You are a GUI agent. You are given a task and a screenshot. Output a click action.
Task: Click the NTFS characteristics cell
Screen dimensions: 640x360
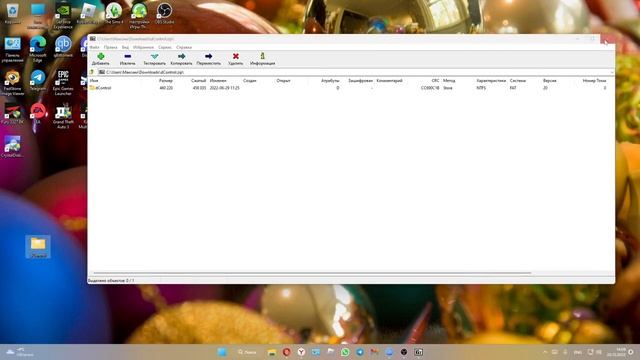tap(481, 88)
